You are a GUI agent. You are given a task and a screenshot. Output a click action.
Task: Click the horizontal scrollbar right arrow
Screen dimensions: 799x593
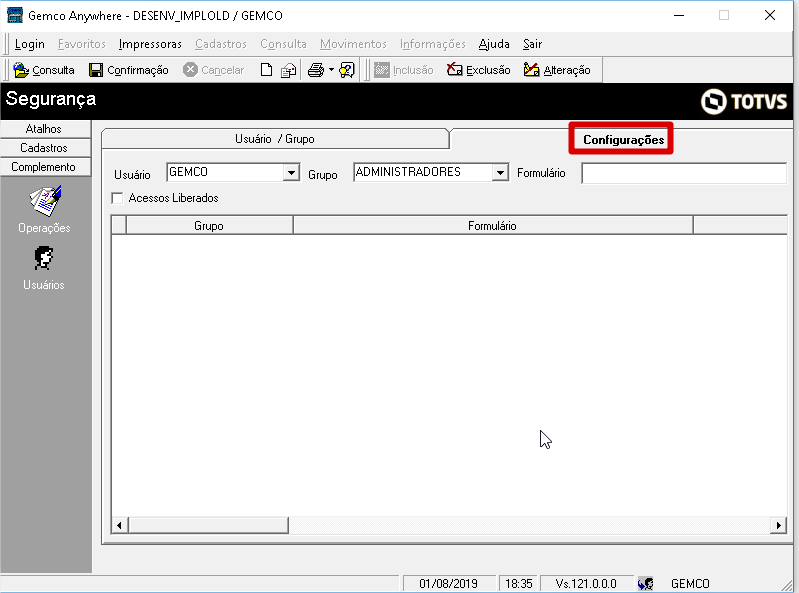click(x=778, y=525)
